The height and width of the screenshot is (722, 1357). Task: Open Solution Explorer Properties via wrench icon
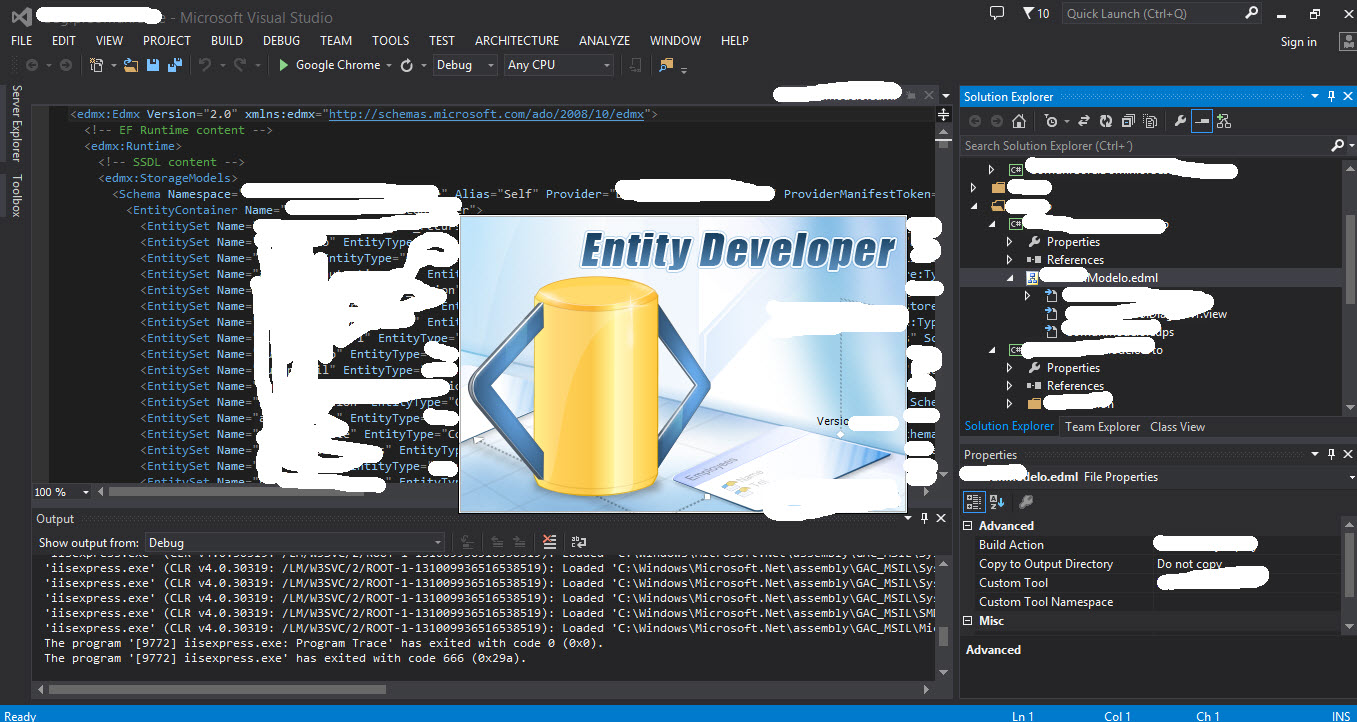pyautogui.click(x=1181, y=121)
